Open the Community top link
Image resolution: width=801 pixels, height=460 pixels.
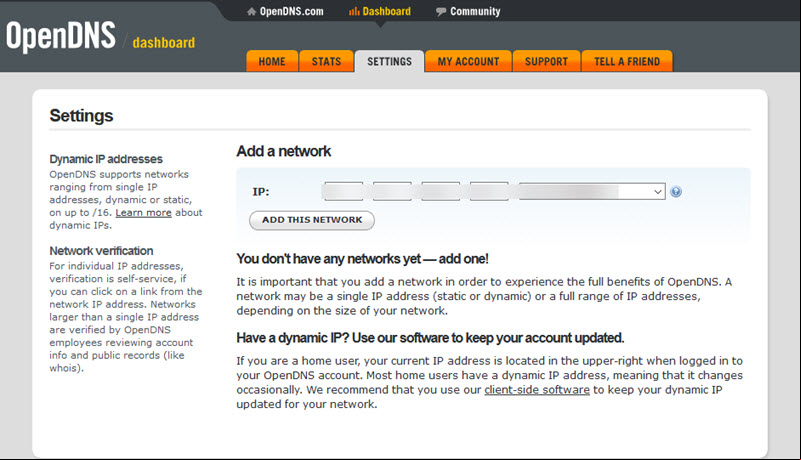pyautogui.click(x=475, y=11)
